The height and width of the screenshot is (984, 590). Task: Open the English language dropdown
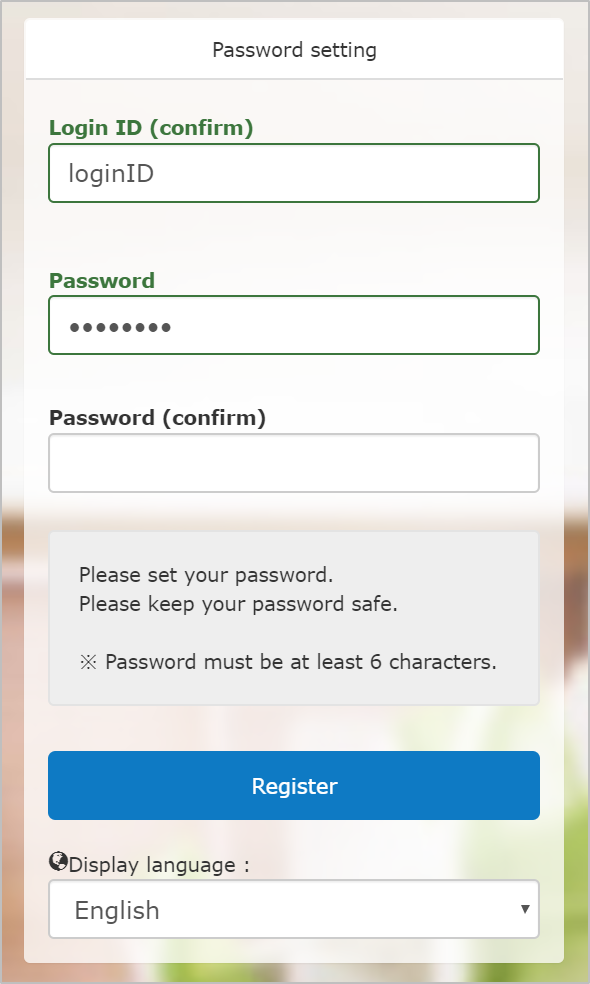point(294,909)
